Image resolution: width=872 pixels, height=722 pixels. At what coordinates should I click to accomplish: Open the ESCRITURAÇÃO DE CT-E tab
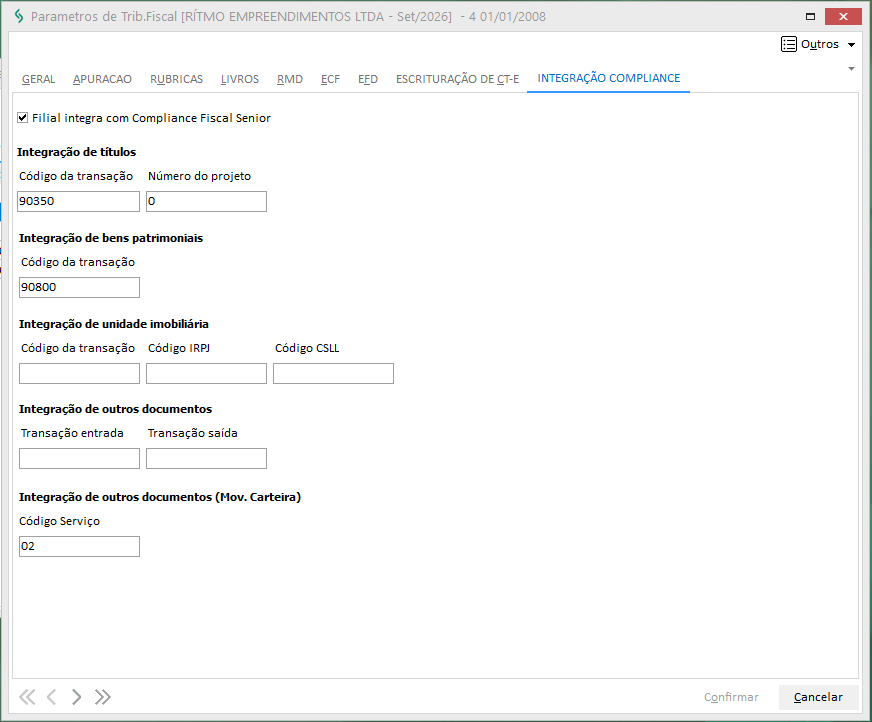[x=458, y=79]
